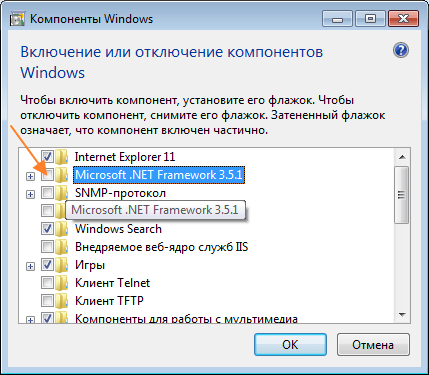Expand the Microsoft .NET Framework 3.5.1 node
Viewport: 429px width, 375px height.
point(30,176)
